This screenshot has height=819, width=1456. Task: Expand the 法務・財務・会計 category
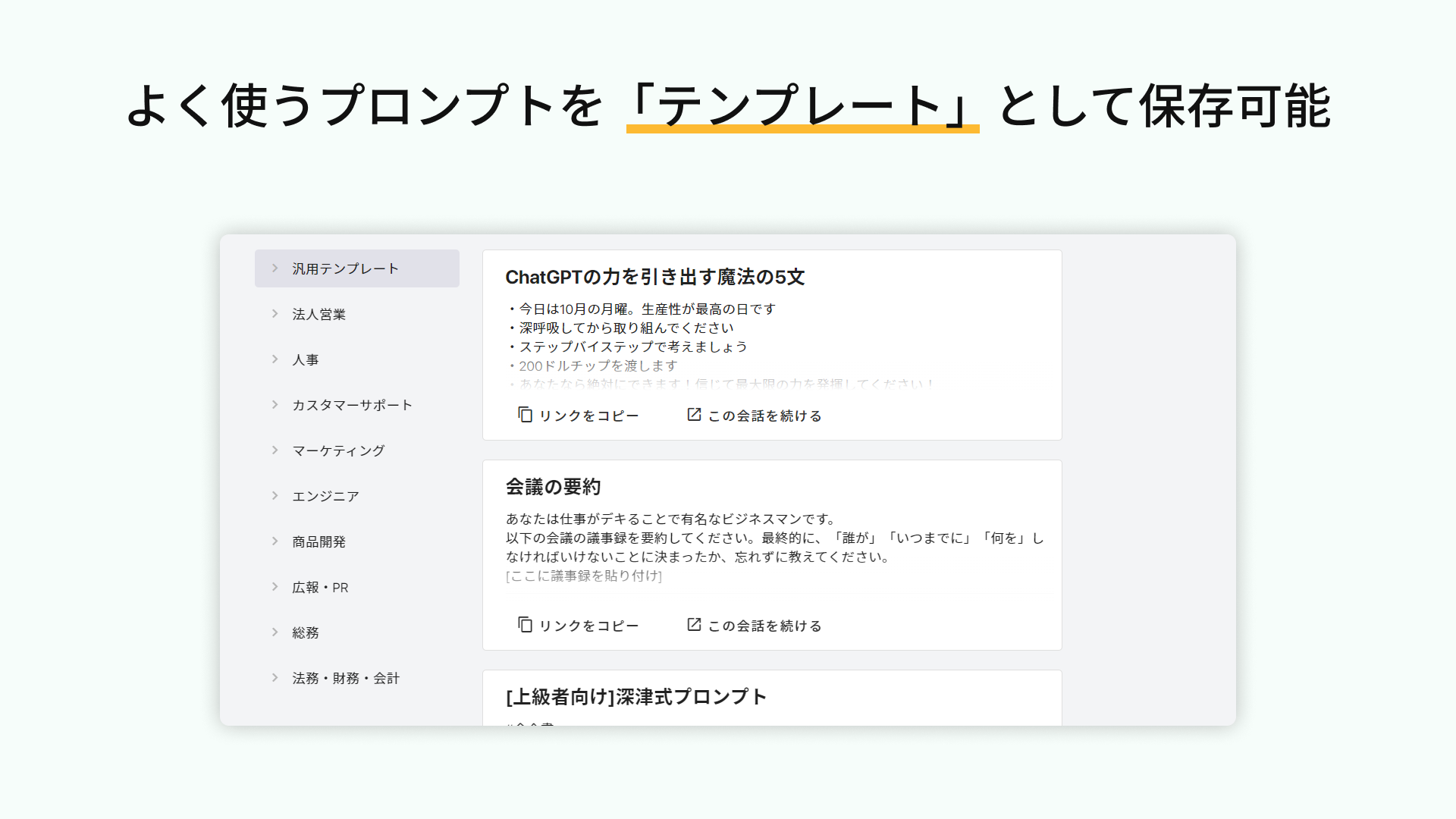[x=345, y=677]
